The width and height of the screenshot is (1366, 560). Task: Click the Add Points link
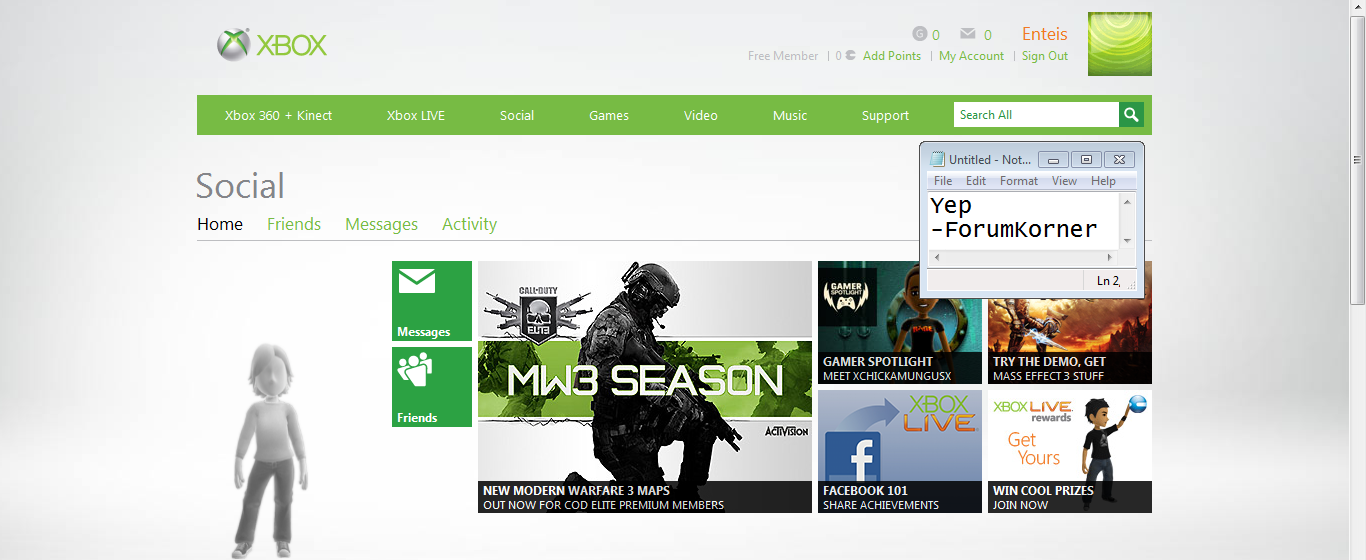pyautogui.click(x=892, y=56)
